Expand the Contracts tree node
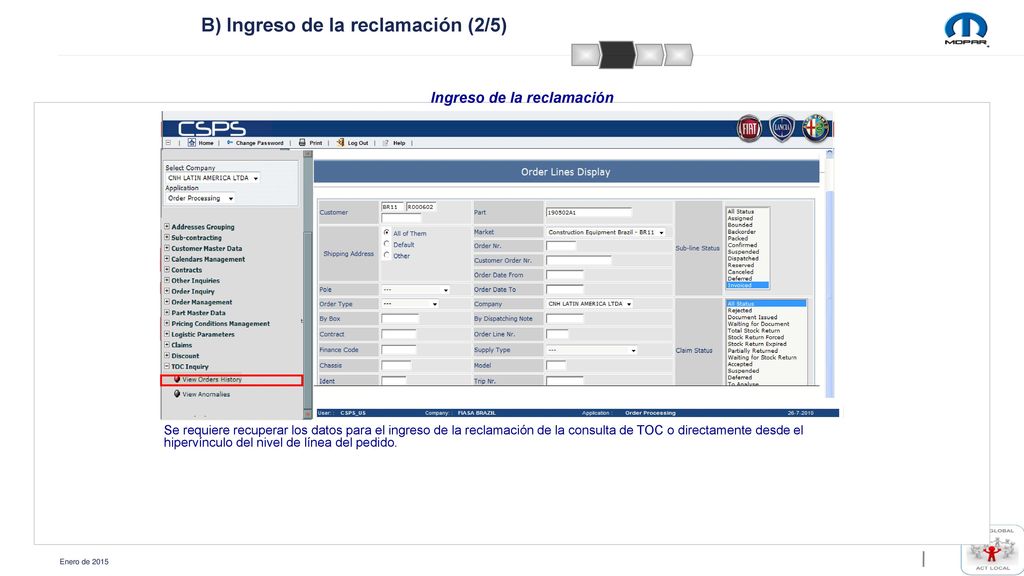 tap(167, 269)
